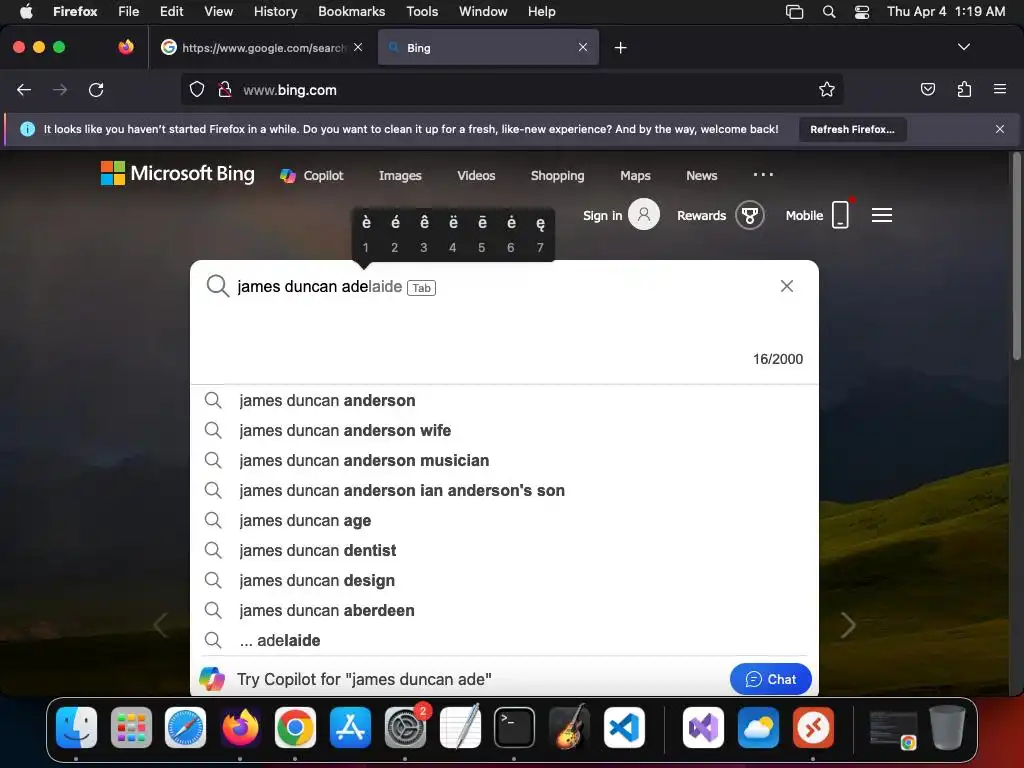Open the Mobile phone icon
This screenshot has width=1024, height=768.
pos(840,215)
